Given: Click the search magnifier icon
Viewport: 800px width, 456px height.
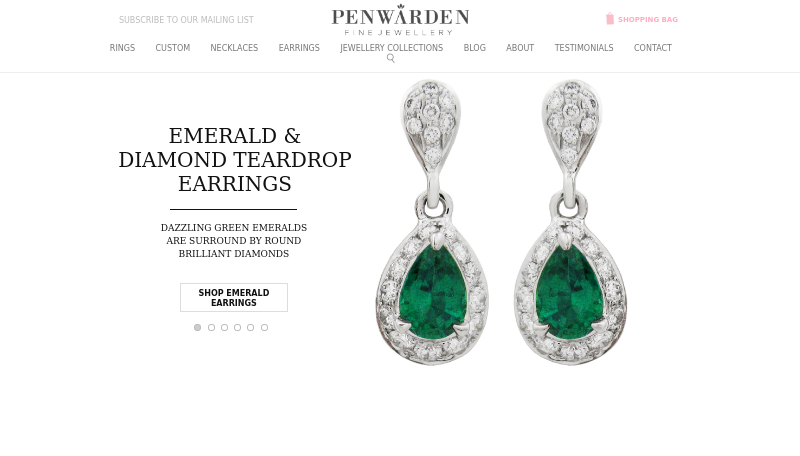Looking at the screenshot, I should click(391, 58).
